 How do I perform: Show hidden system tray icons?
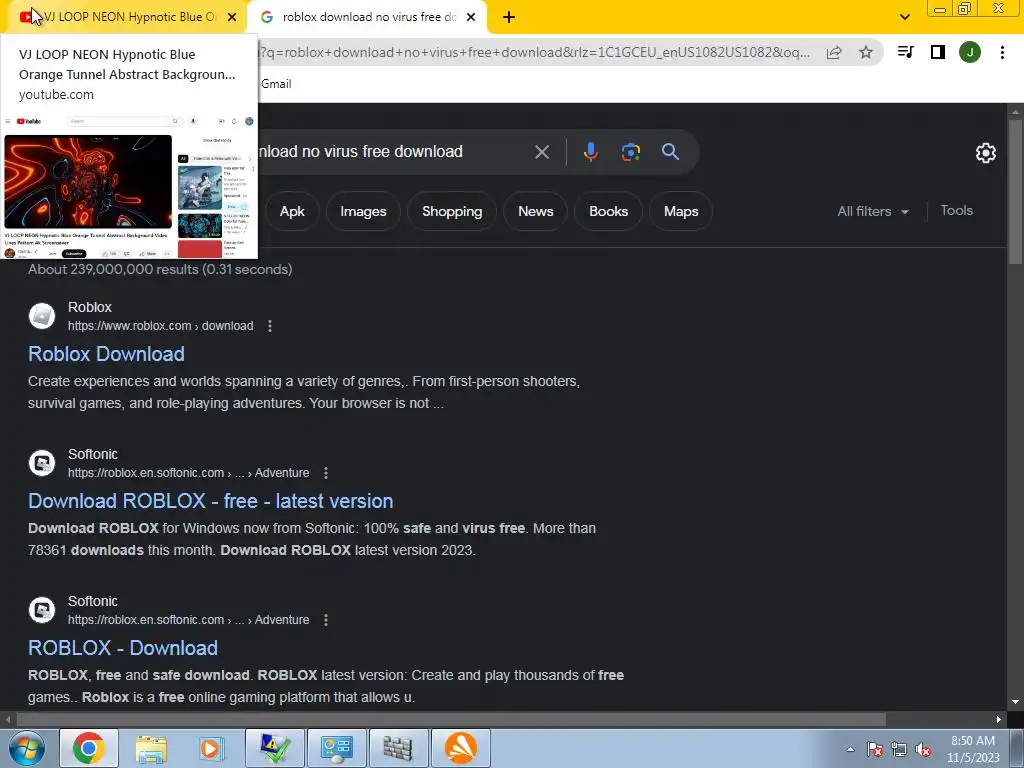(850, 749)
